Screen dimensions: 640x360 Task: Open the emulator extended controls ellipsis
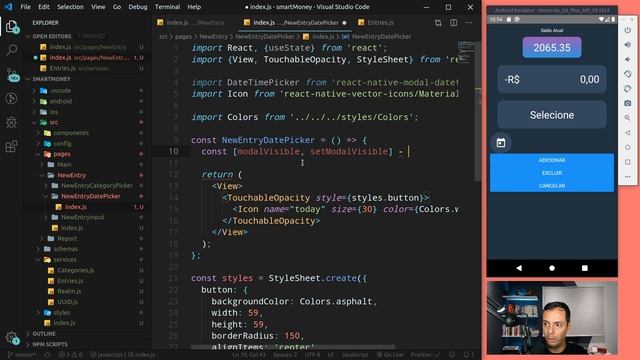point(628,177)
